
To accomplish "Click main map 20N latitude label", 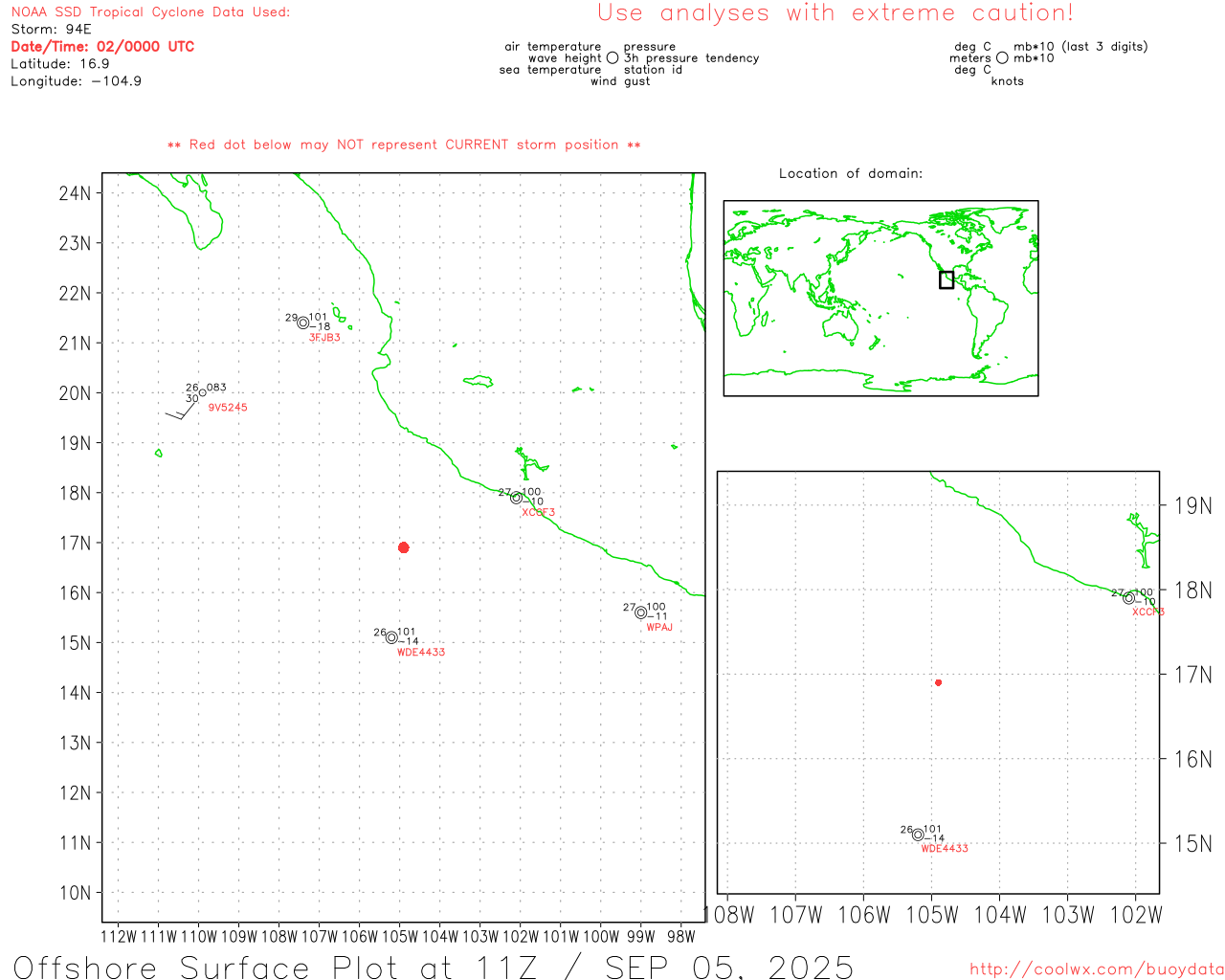I will tap(75, 393).
